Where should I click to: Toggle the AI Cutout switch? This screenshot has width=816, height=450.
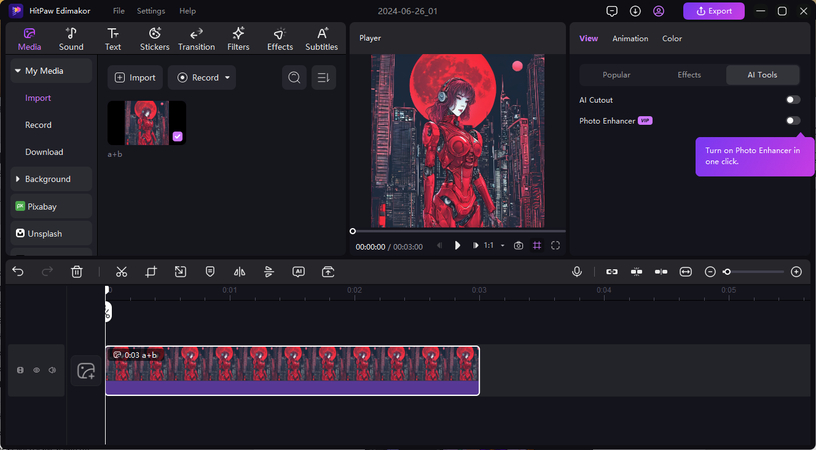(792, 100)
